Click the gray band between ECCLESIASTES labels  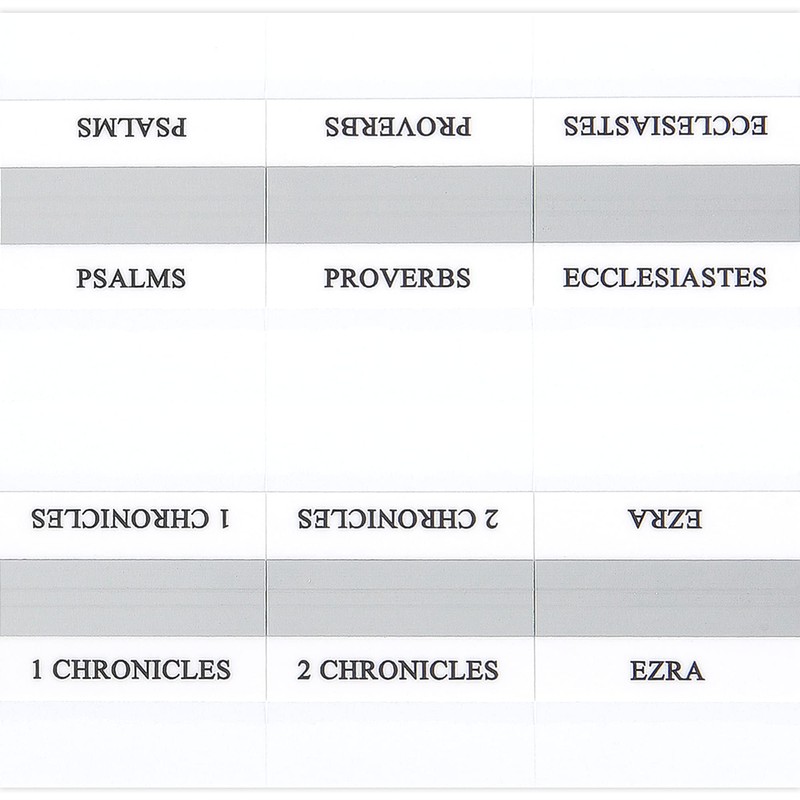pyautogui.click(x=666, y=204)
